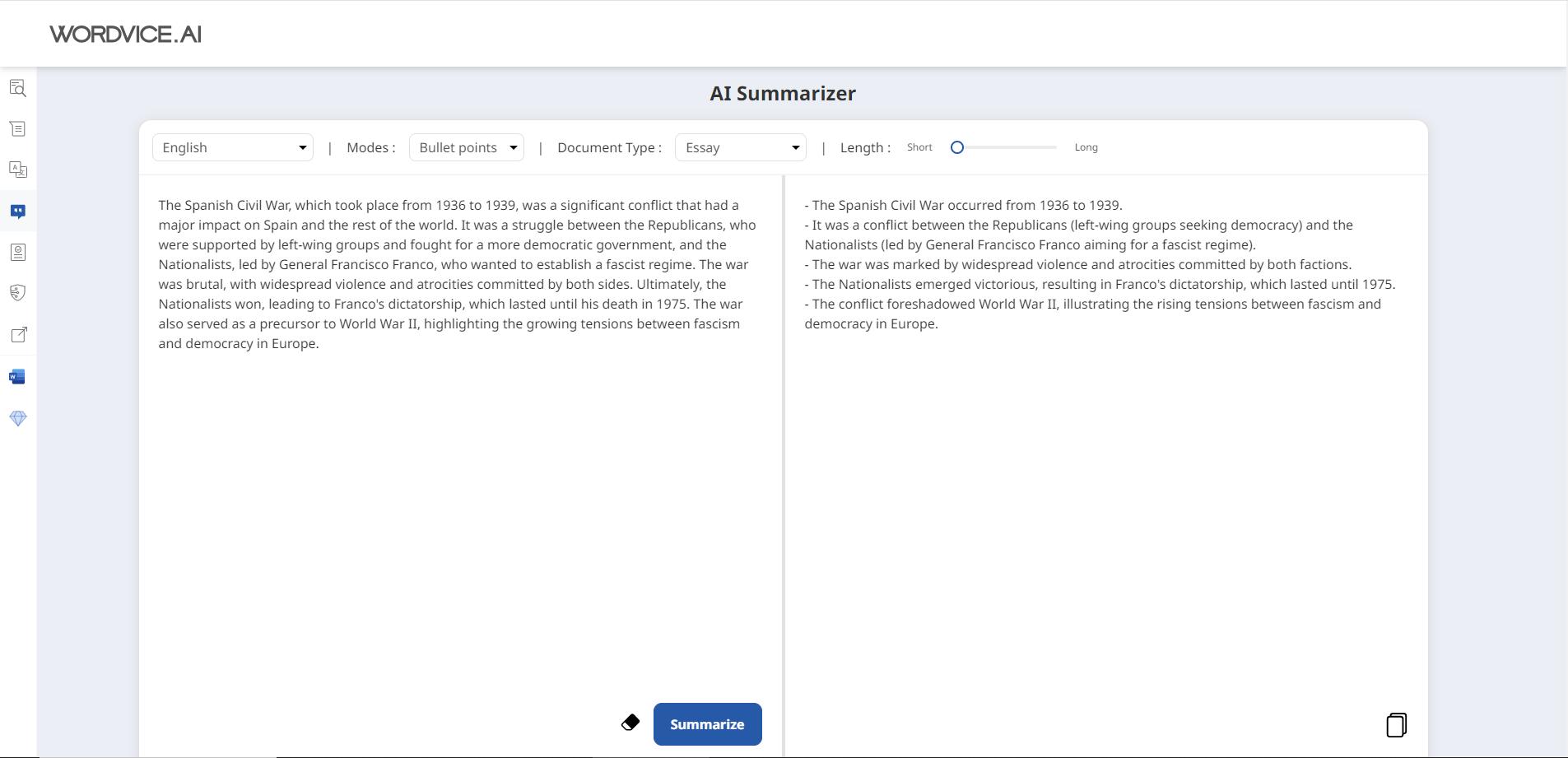Select the AI Translator sidebar icon
Viewport: 1568px width, 758px height.
[18, 170]
